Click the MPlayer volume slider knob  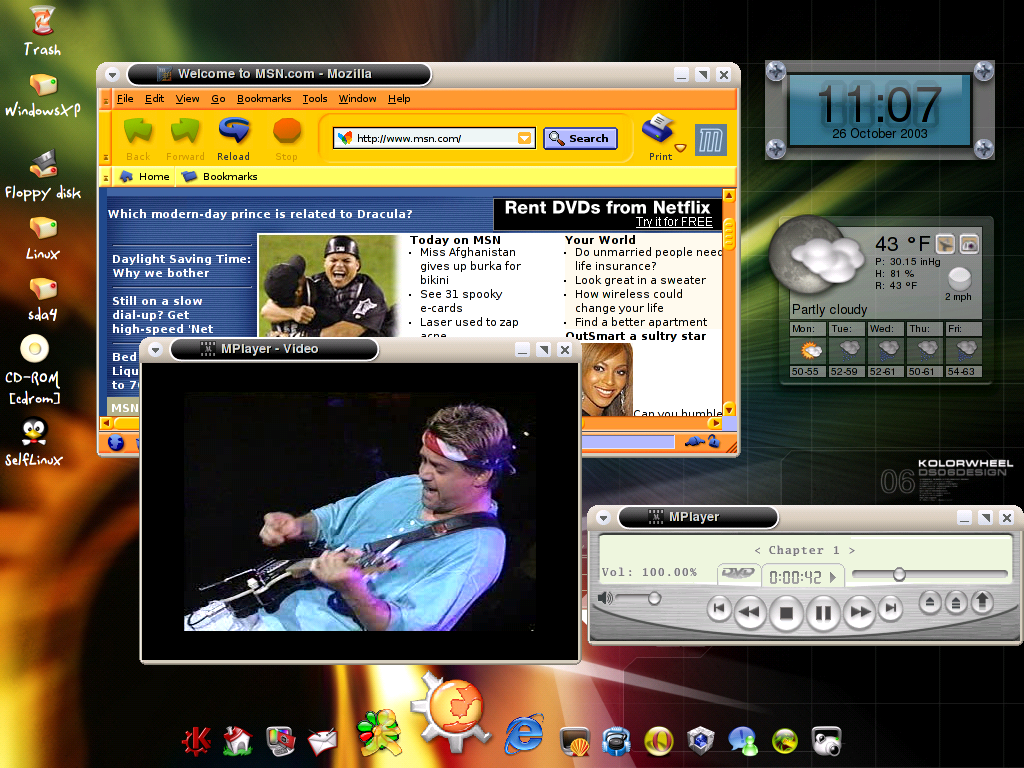pyautogui.click(x=654, y=598)
